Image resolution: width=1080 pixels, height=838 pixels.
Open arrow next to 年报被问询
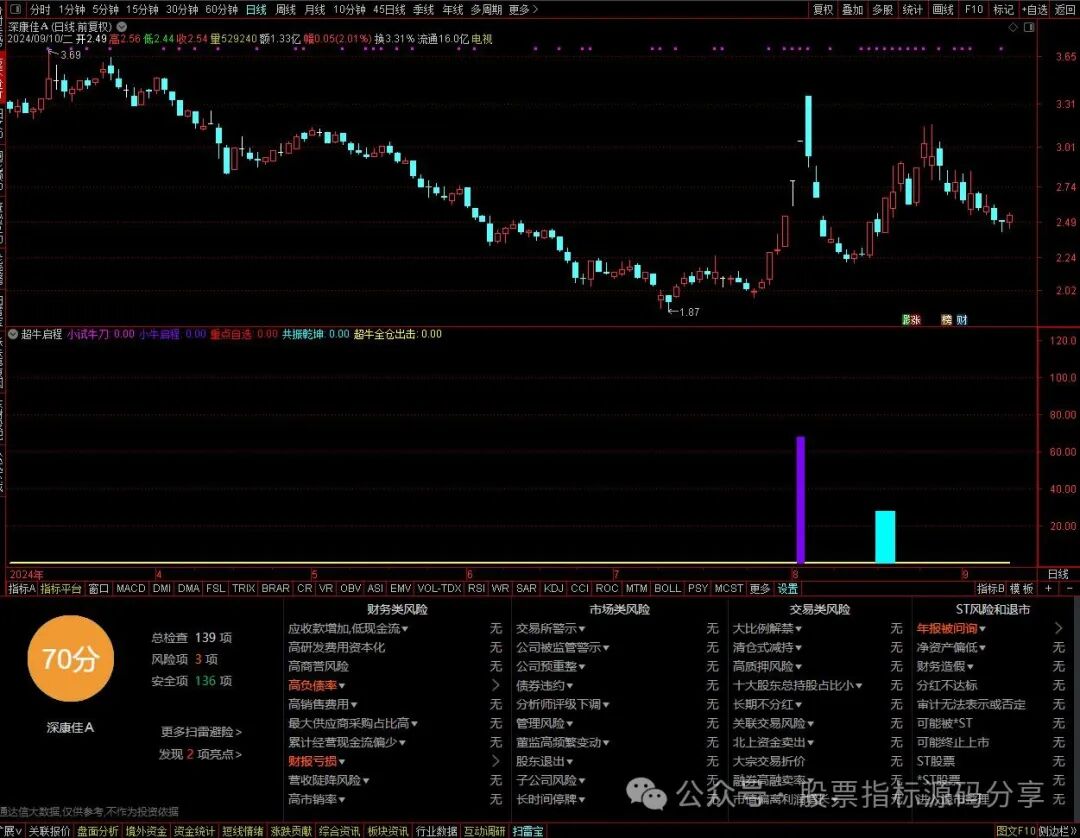(1059, 629)
